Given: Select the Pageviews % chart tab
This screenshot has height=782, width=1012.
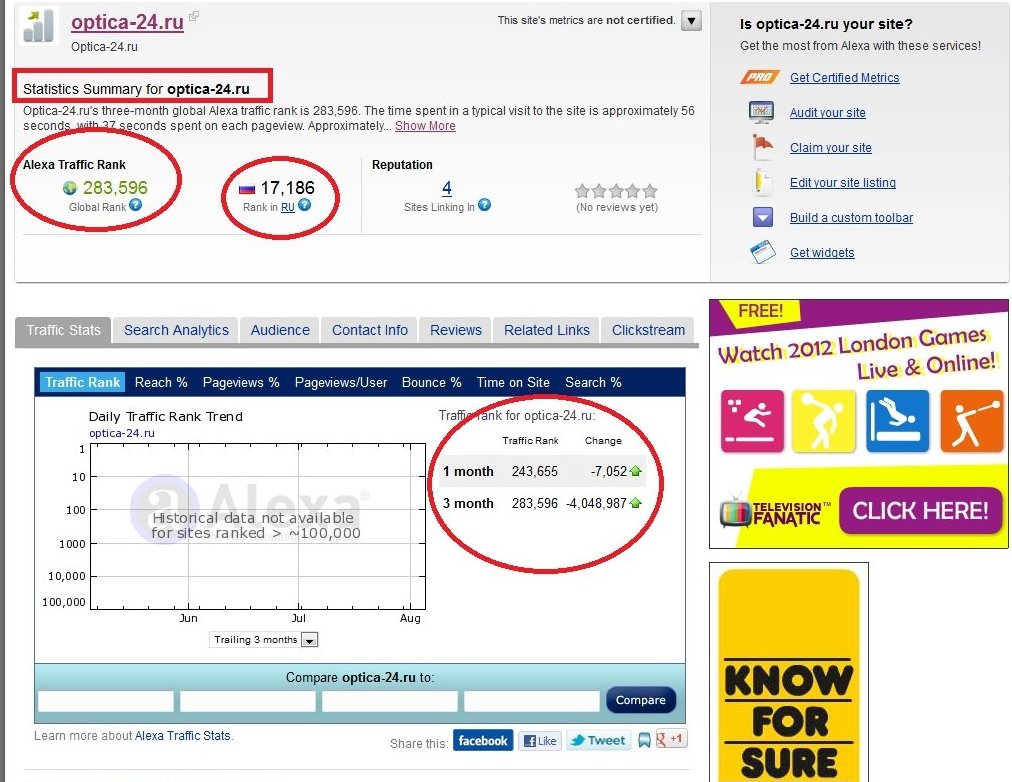Looking at the screenshot, I should [241, 382].
